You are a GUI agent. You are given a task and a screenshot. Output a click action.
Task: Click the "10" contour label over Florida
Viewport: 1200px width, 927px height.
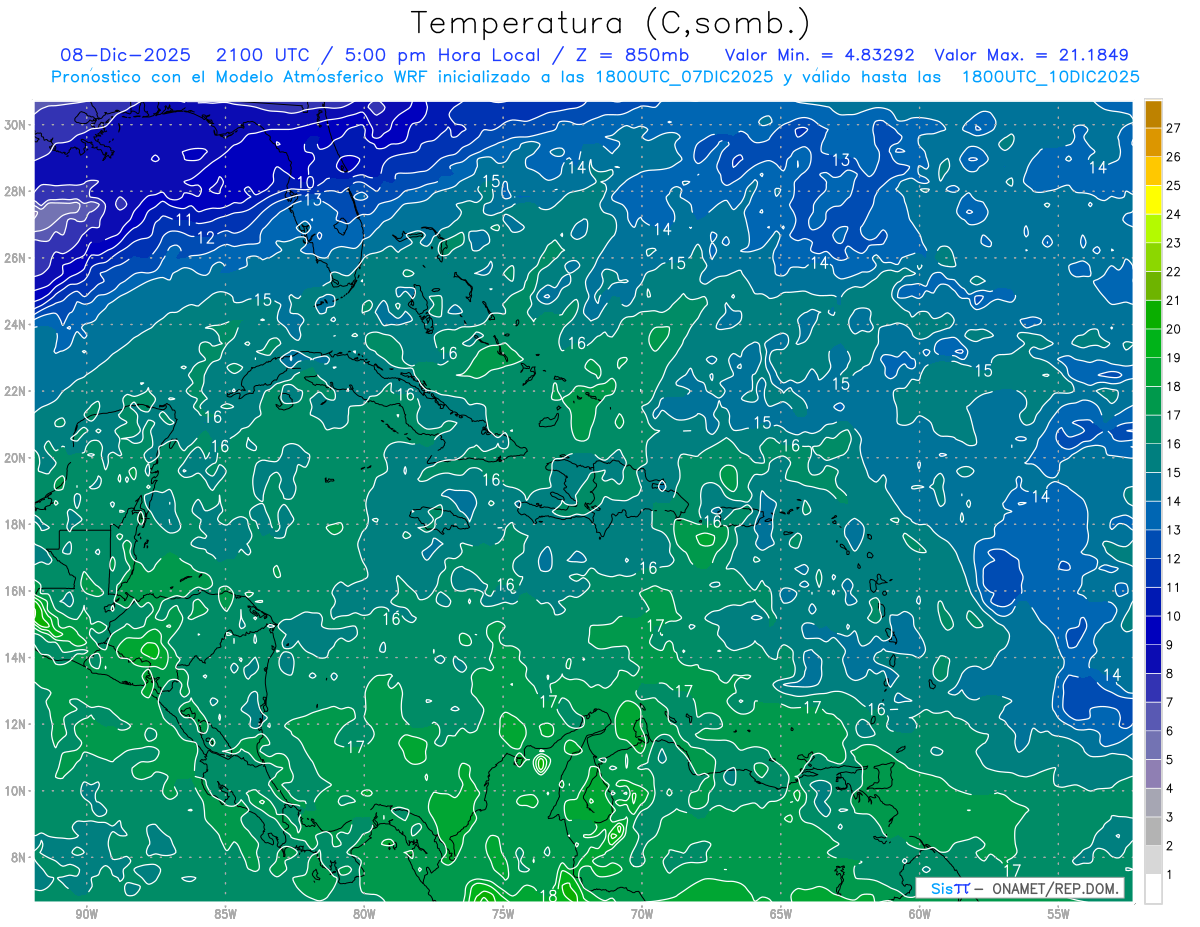click(x=306, y=182)
